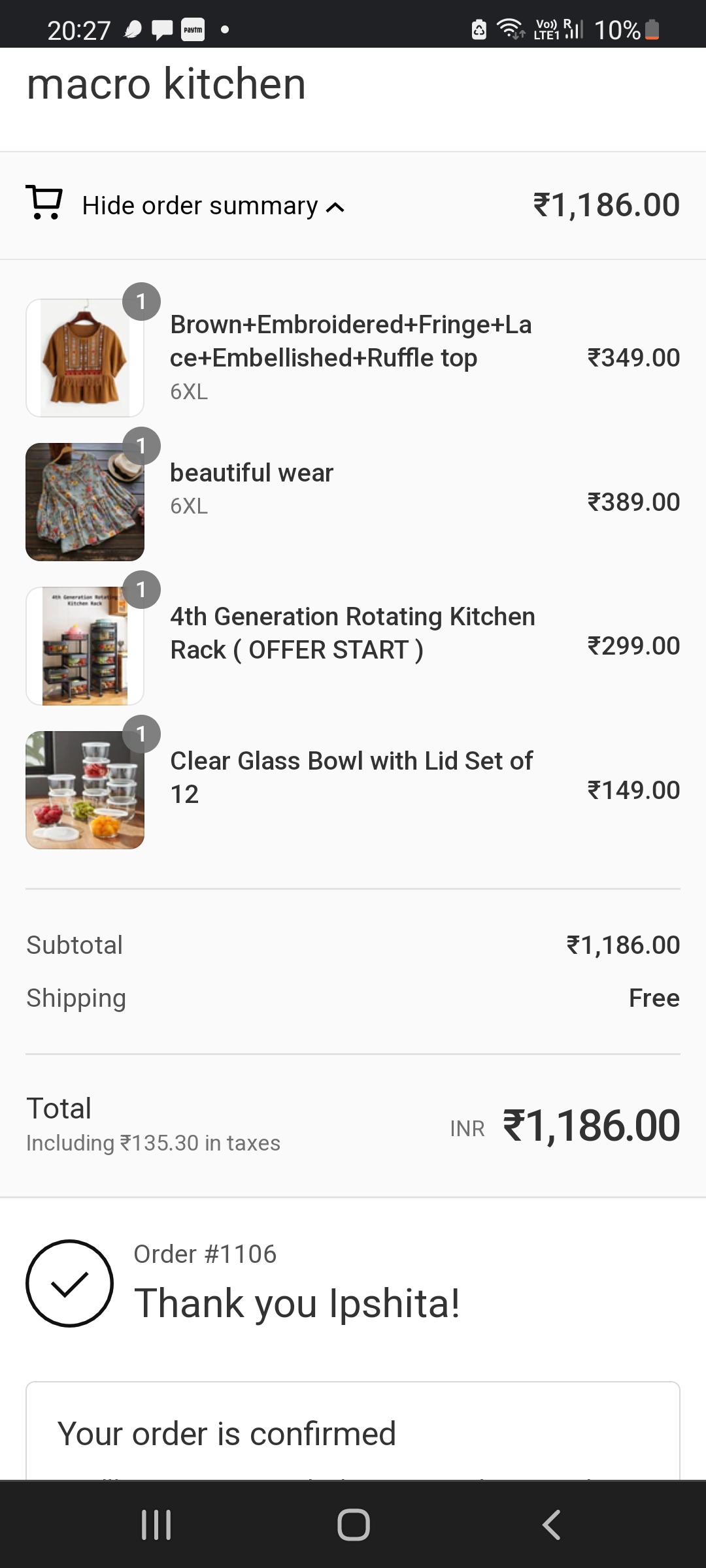
Task: Open the brown embroidered top thumbnail
Action: (x=85, y=358)
